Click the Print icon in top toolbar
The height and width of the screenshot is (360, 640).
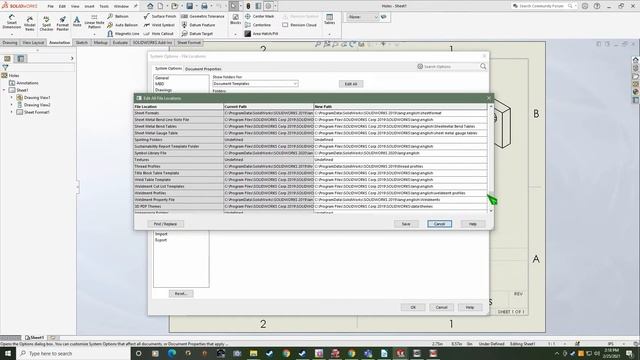click(204, 6)
